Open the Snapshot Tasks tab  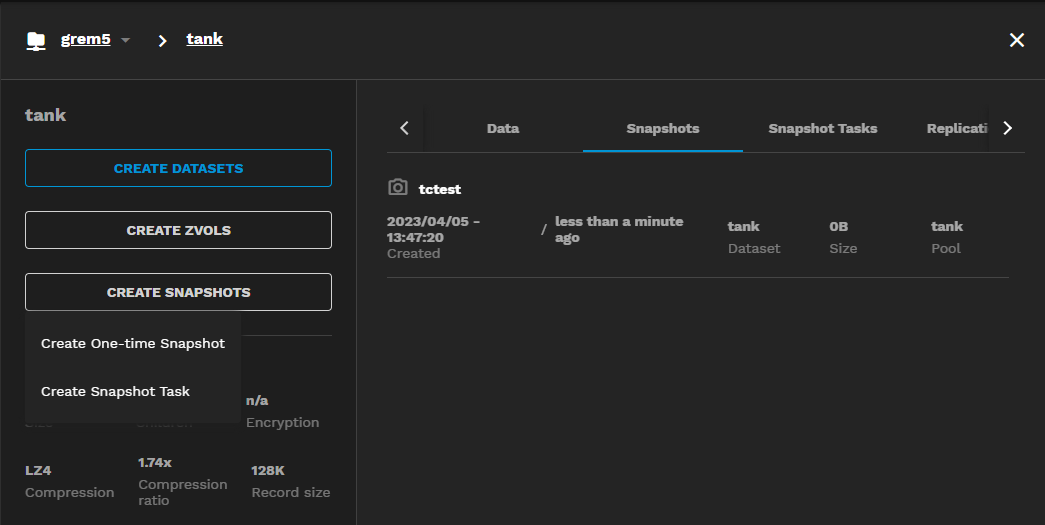tap(823, 128)
